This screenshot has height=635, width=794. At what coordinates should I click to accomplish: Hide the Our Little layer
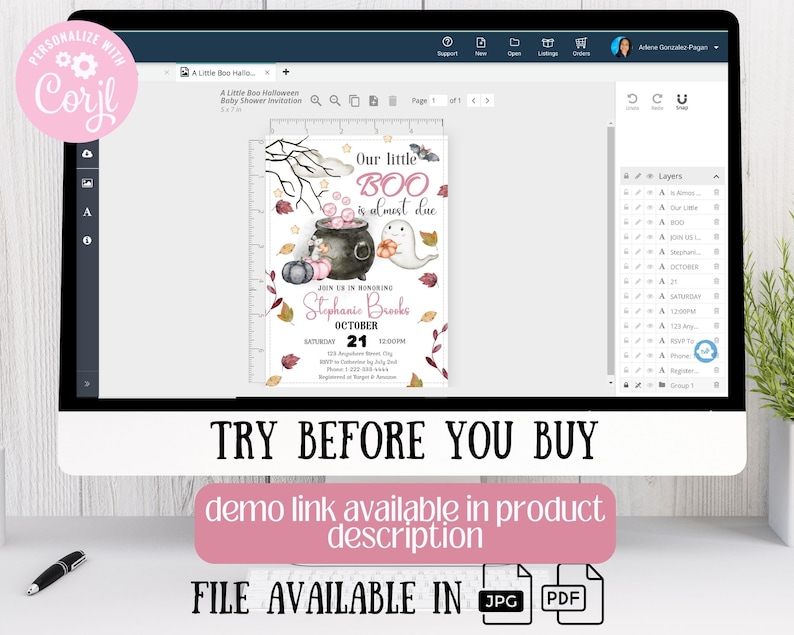click(x=650, y=207)
